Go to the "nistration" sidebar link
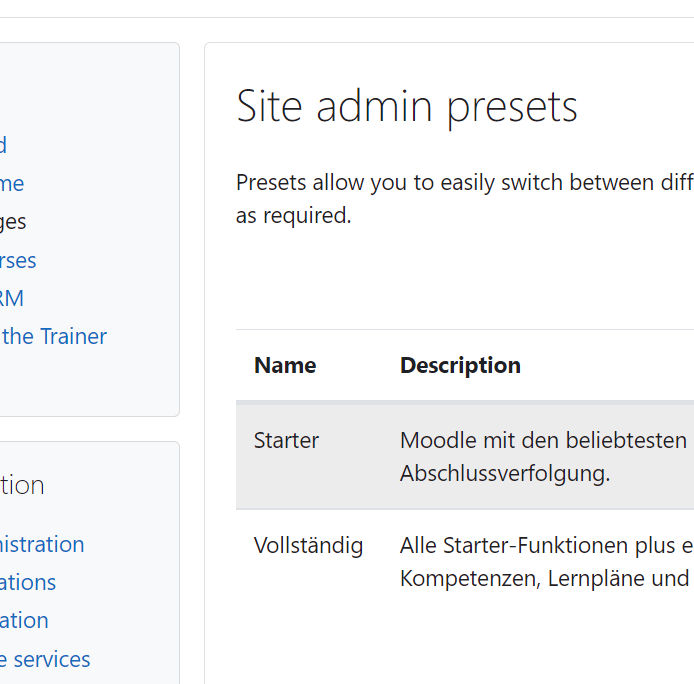The height and width of the screenshot is (684, 694). [x=42, y=545]
